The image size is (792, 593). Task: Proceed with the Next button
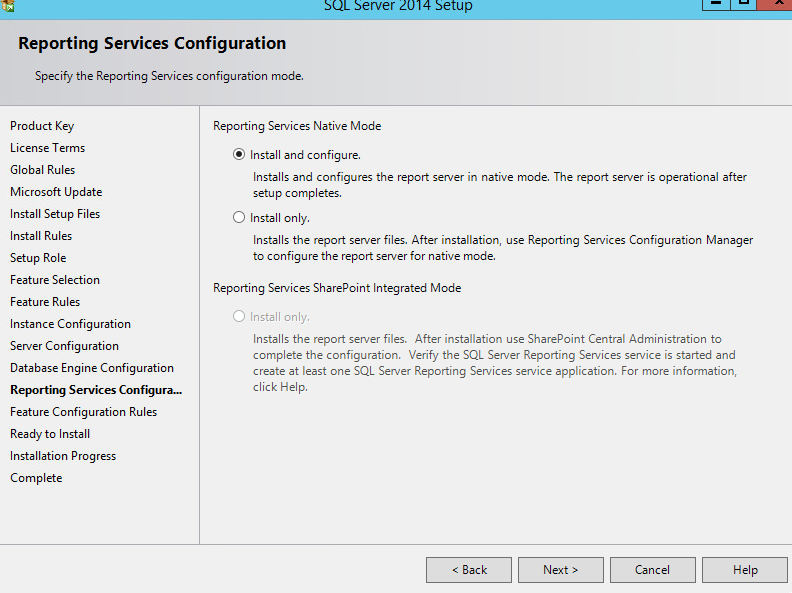561,570
